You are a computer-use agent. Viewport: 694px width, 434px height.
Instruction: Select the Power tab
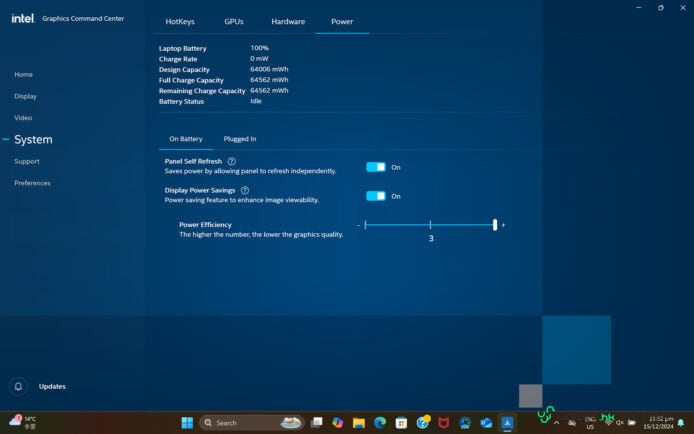342,21
